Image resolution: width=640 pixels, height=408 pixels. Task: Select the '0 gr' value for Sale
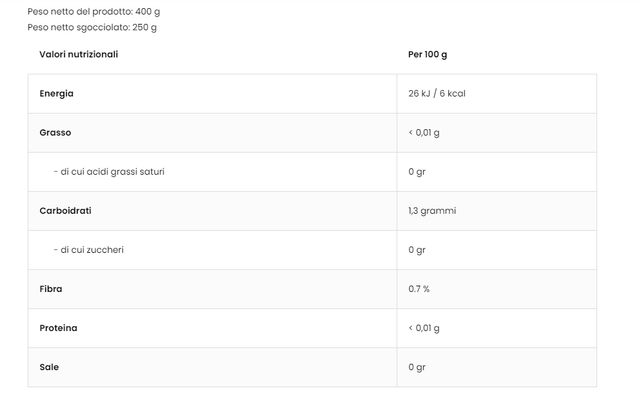coord(417,367)
